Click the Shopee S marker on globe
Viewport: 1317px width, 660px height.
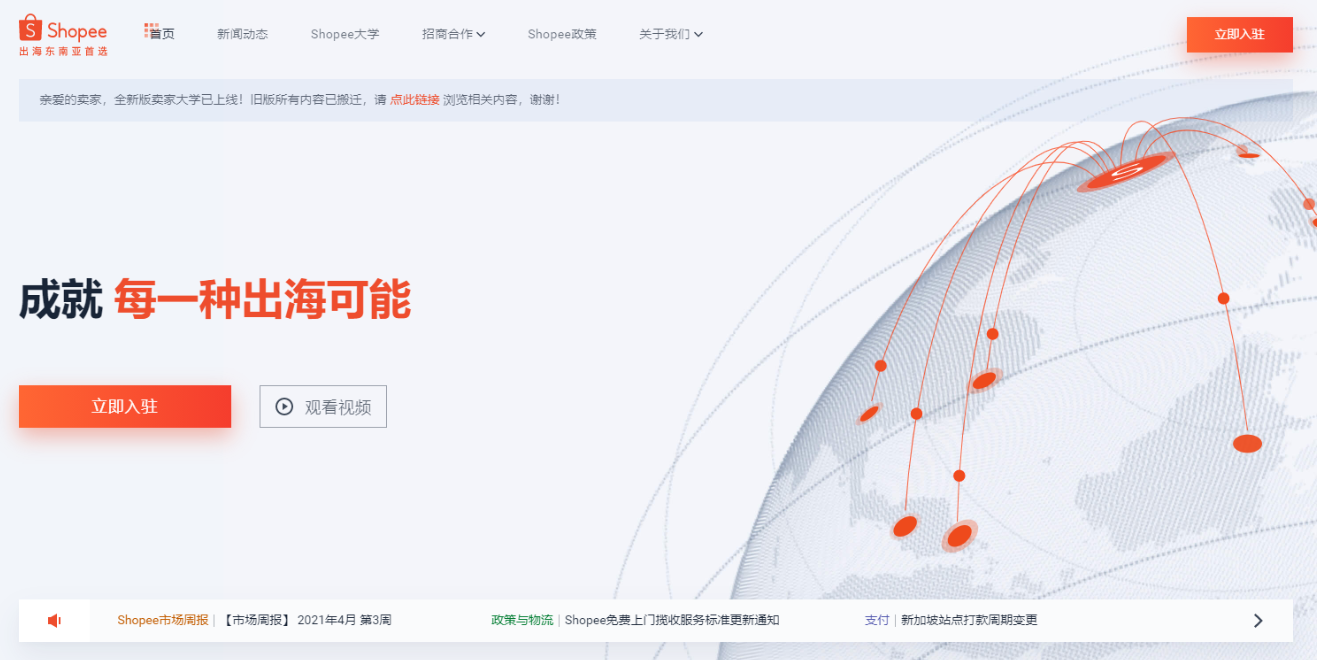click(x=1126, y=174)
